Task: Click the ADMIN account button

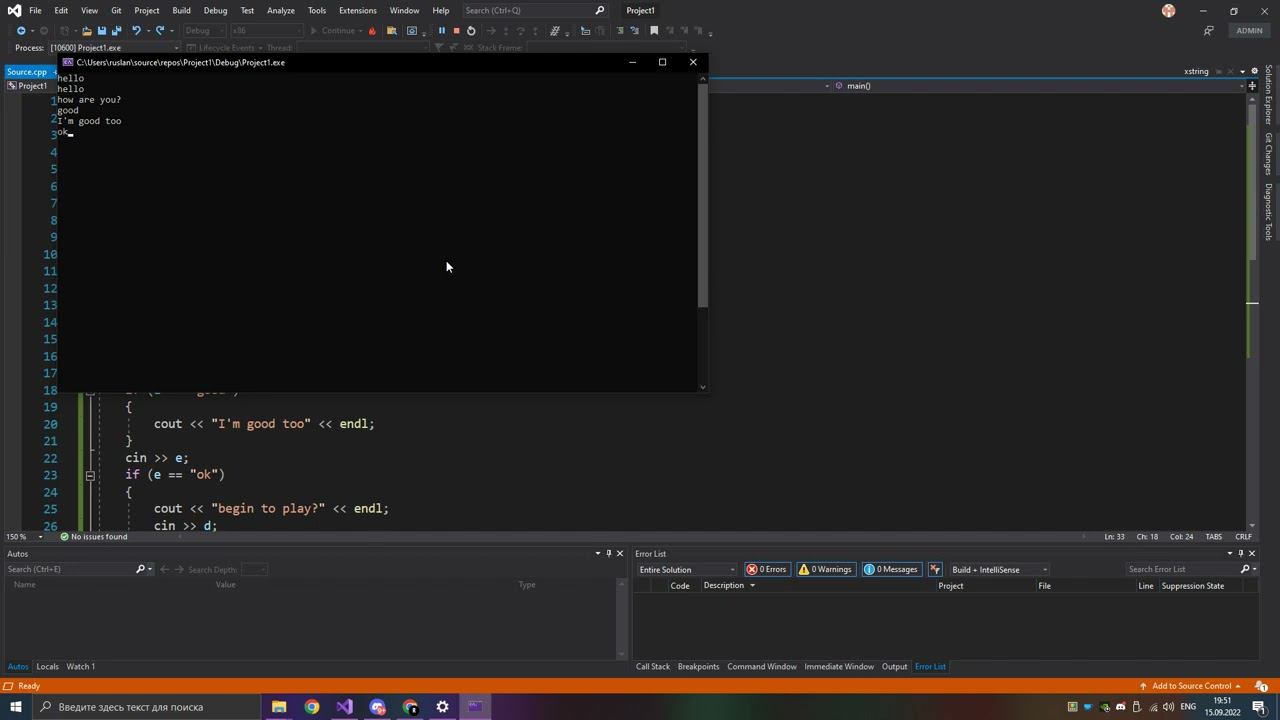Action: (1249, 30)
